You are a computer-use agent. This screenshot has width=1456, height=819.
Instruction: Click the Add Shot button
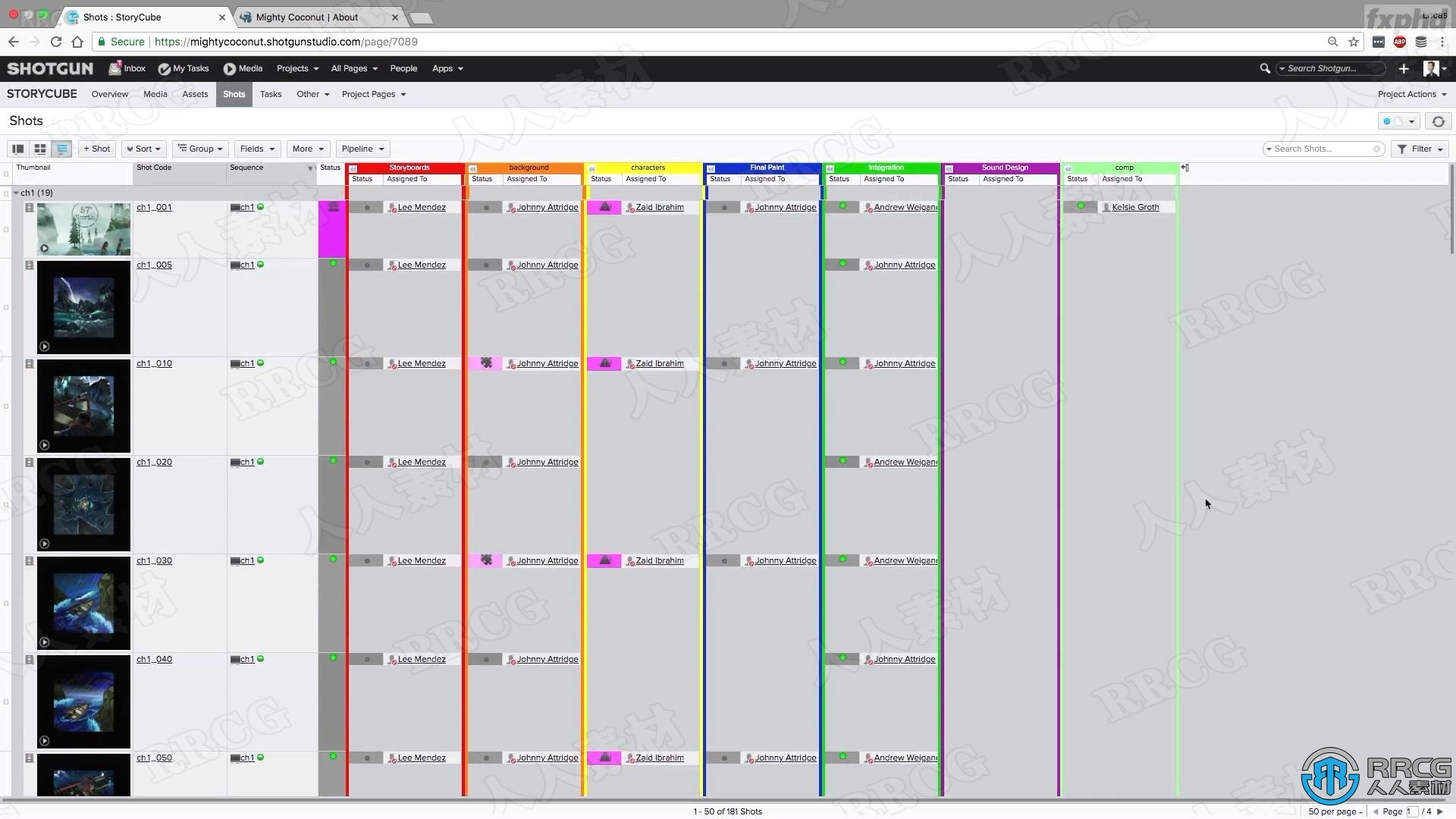(96, 148)
